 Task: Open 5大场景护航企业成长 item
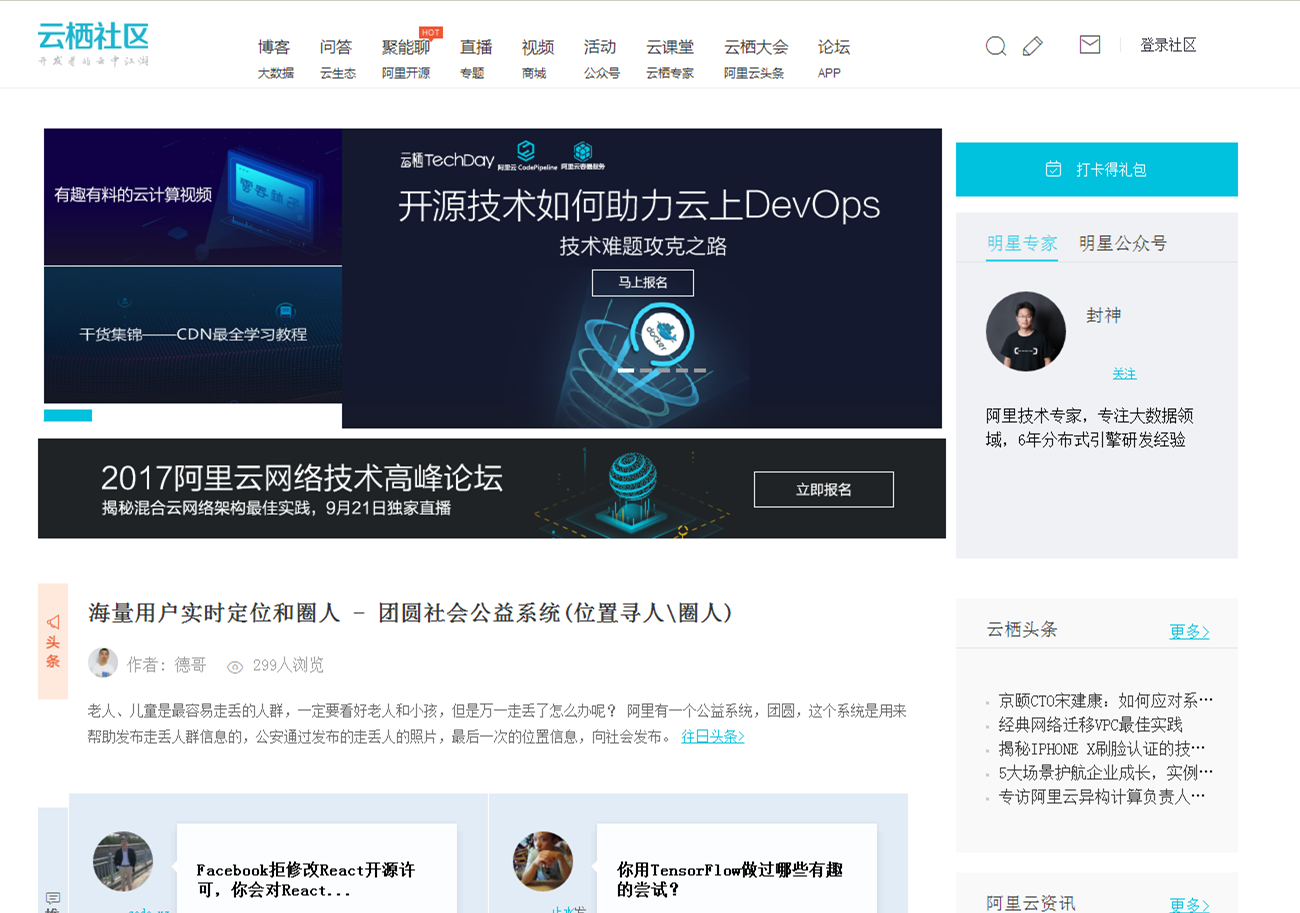(1106, 772)
